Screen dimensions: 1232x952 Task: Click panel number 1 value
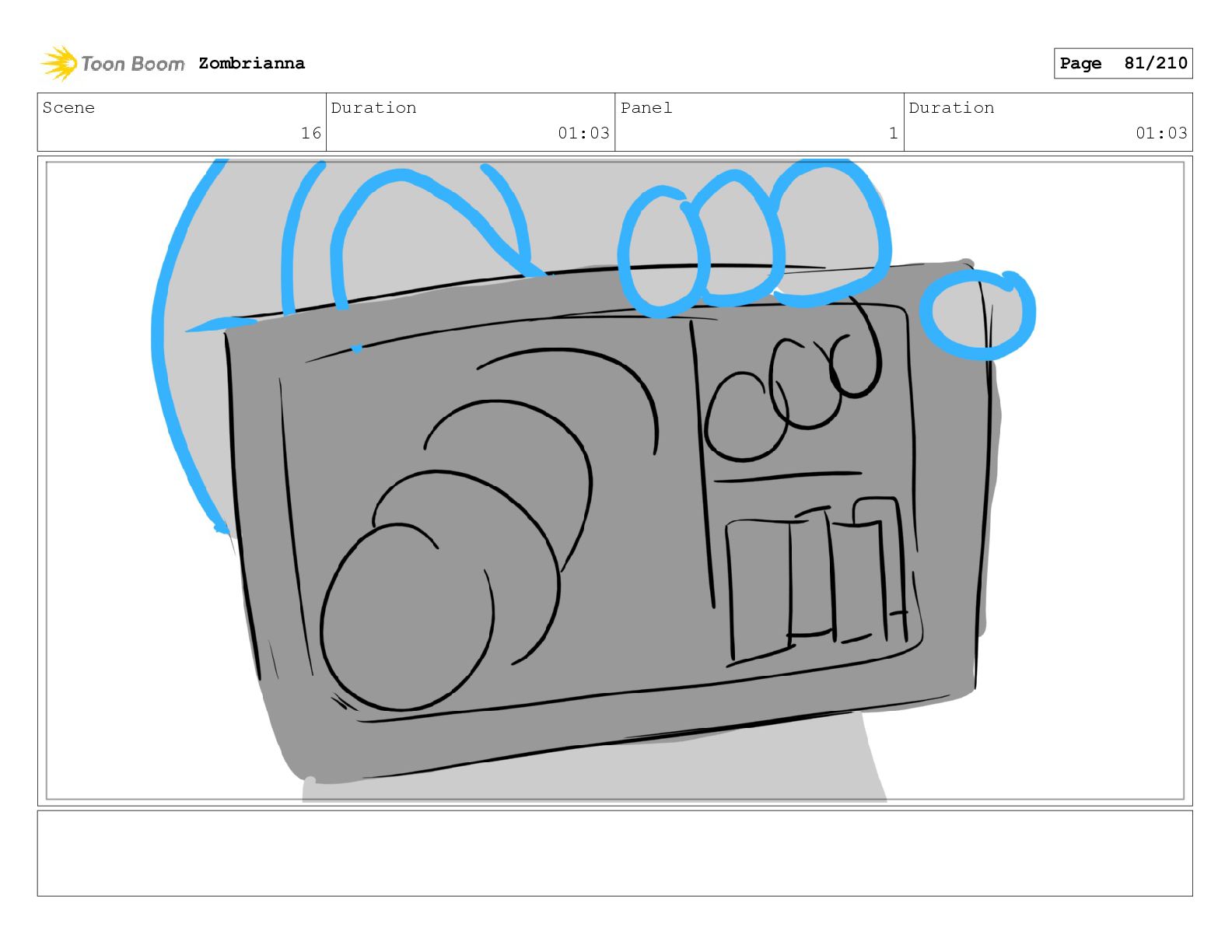point(893,133)
